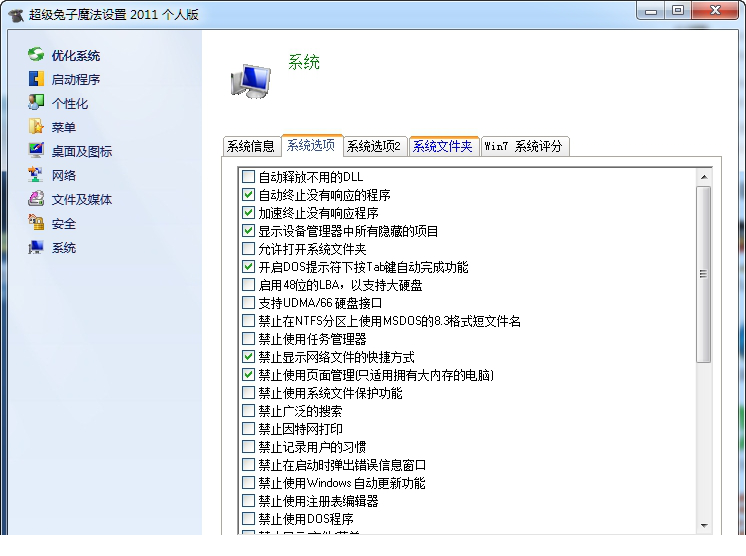Click the magician hat icon in title bar

pyautogui.click(x=16, y=15)
